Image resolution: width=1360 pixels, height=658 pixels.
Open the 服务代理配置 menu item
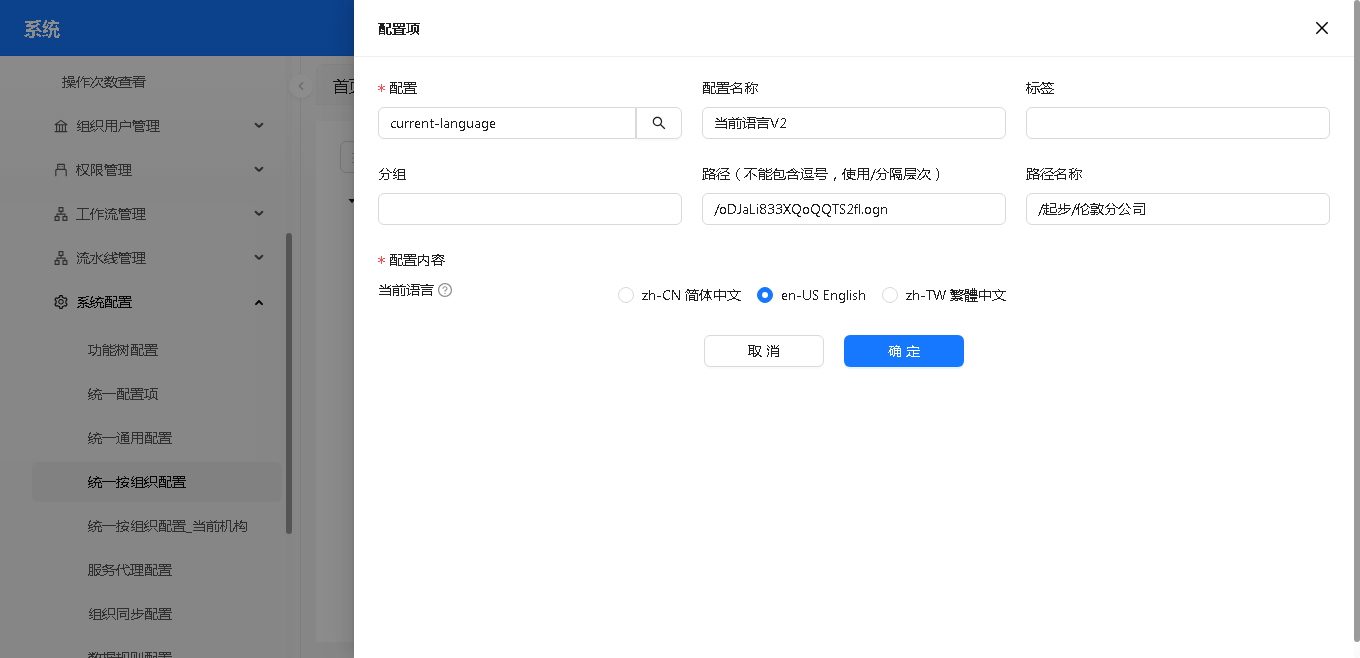coord(130,570)
